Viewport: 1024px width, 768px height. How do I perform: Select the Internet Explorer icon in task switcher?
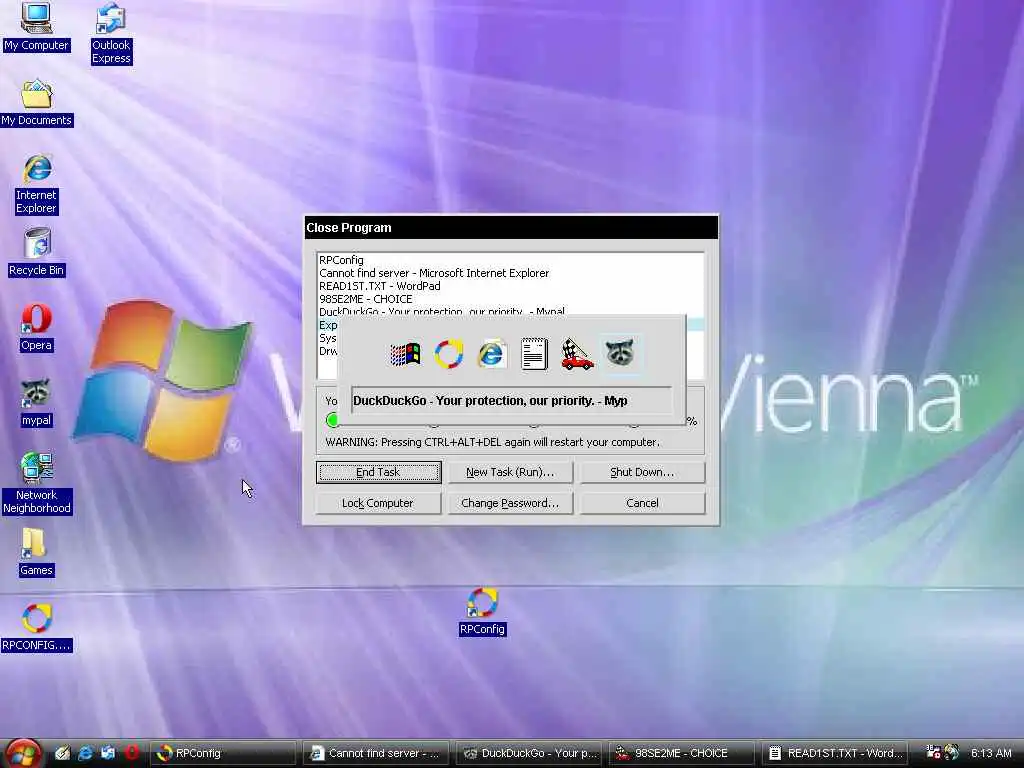491,354
